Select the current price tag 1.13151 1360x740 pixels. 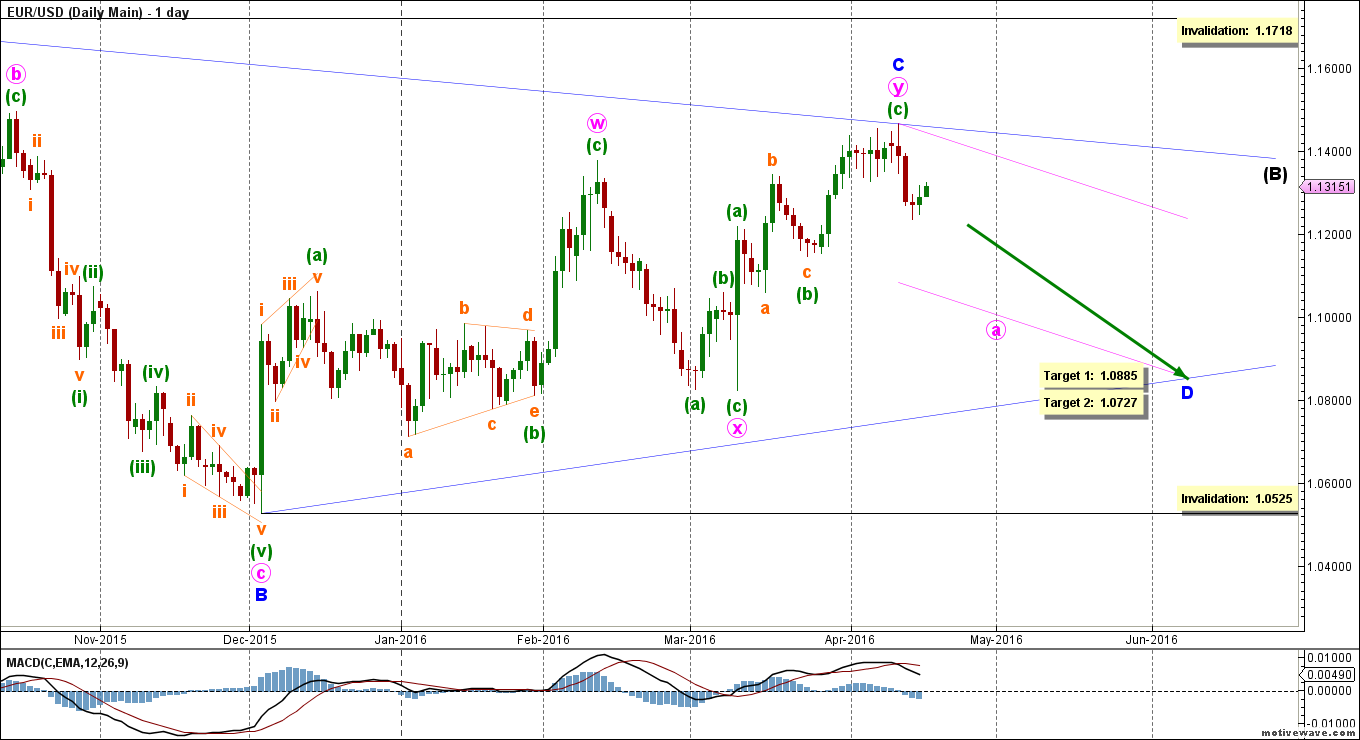pos(1329,186)
